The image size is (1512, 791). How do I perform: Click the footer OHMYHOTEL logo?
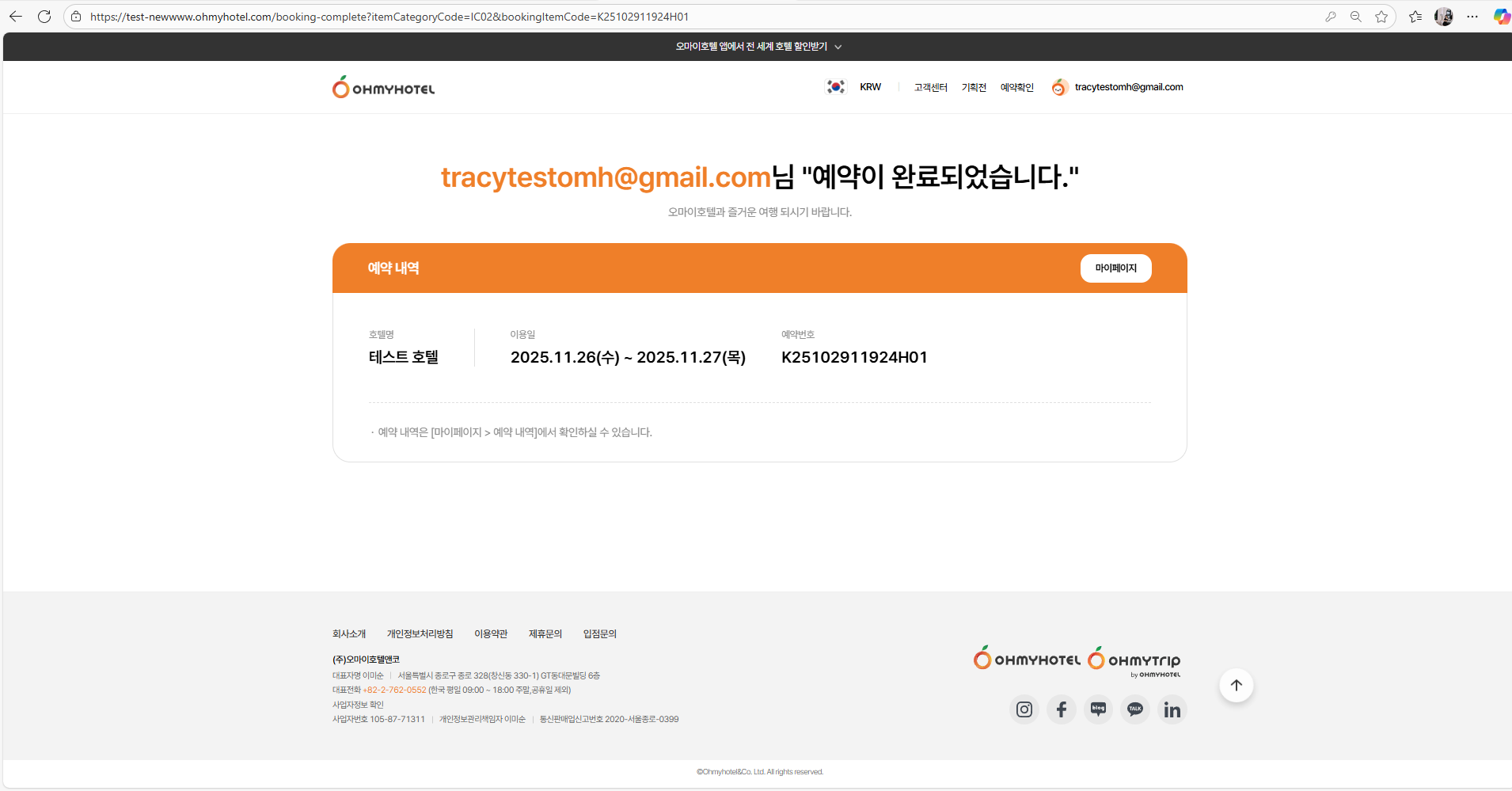[1027, 658]
